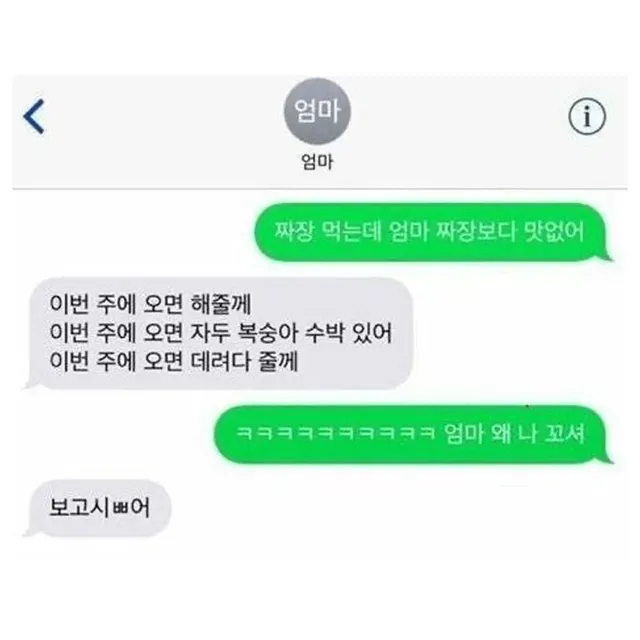Tap the gray 엄마 avatar circle
This screenshot has height=640, width=640.
[317, 111]
